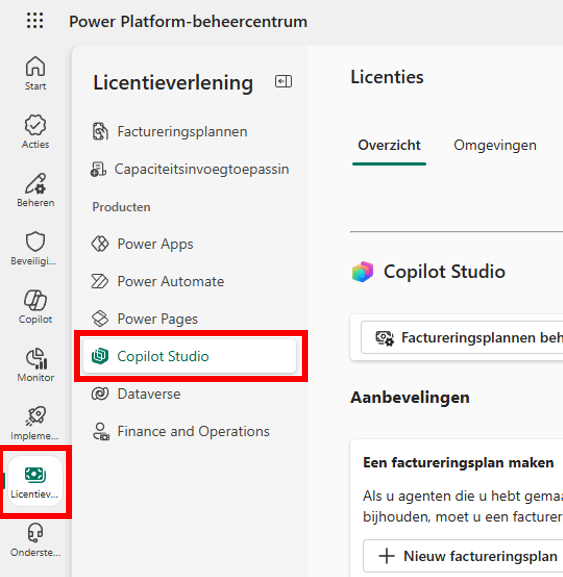Image resolution: width=563 pixels, height=577 pixels.
Task: Select Power Apps under Producten
Action: point(190,244)
